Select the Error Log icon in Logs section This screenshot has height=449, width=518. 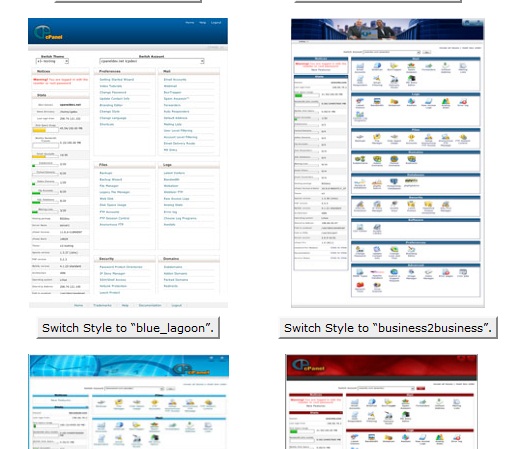click(x=463, y=102)
